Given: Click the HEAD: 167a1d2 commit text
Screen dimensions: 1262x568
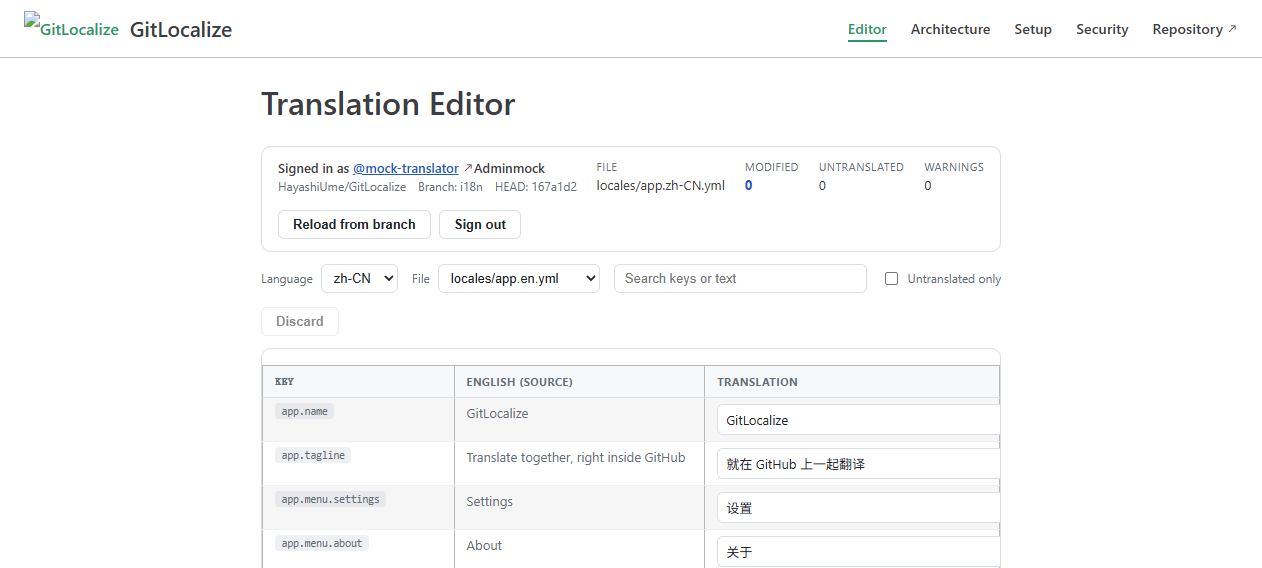Looking at the screenshot, I should click(x=536, y=187).
